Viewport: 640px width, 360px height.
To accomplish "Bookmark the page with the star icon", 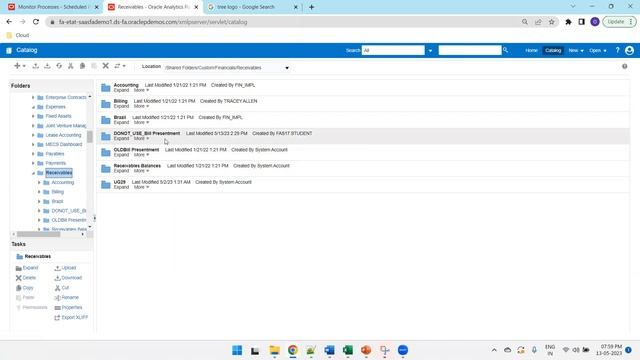I will click(x=551, y=22).
